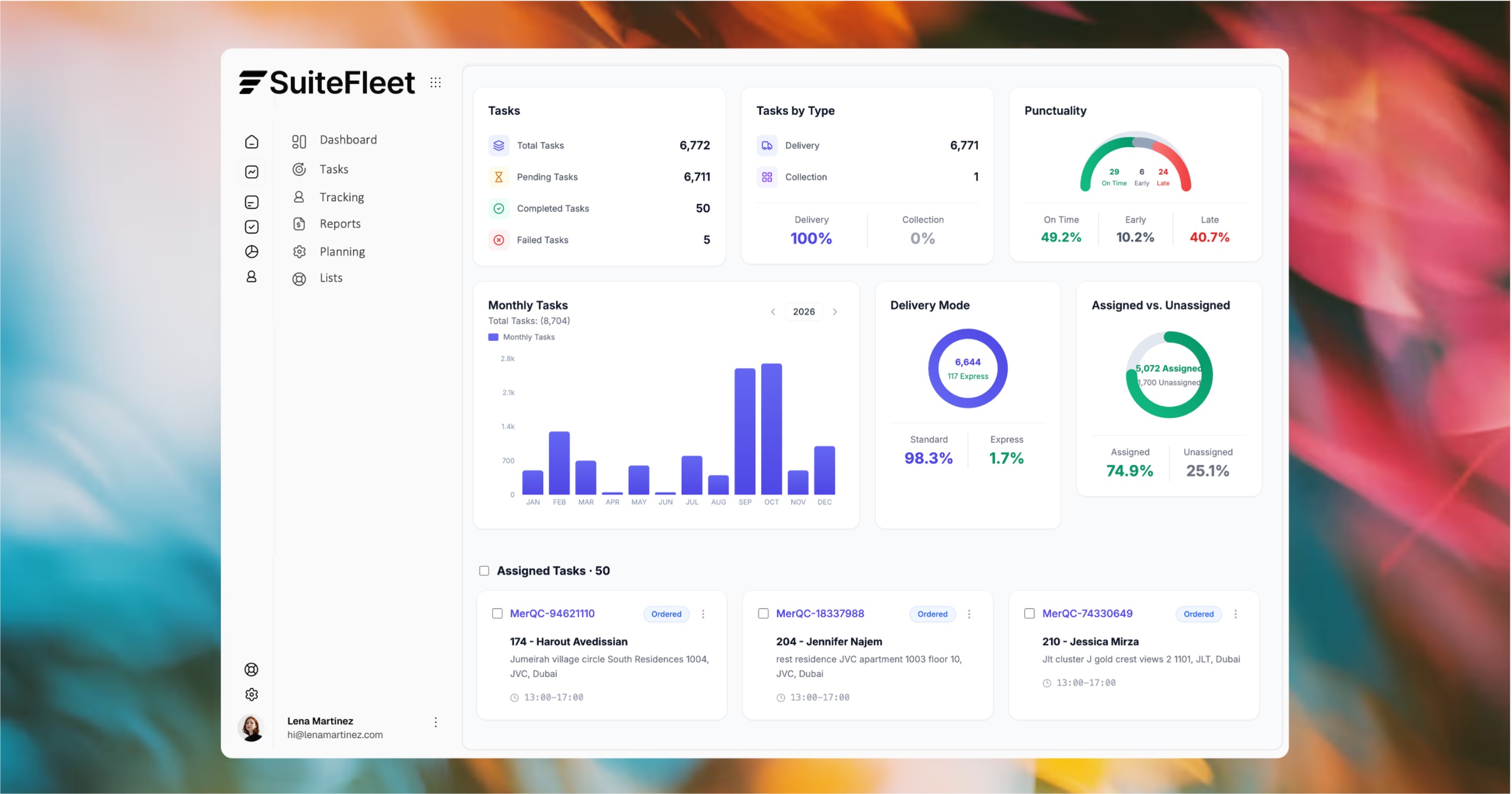Click the previous-year chevron in Monthly Tasks

click(x=773, y=312)
